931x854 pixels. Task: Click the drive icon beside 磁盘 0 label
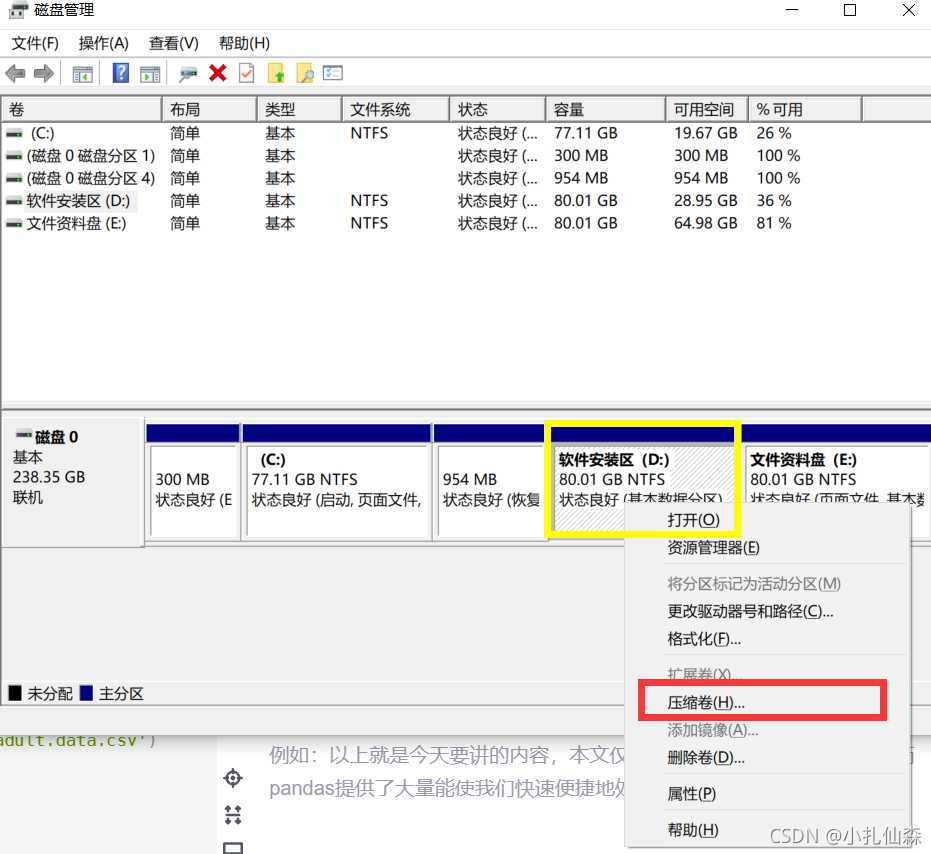point(24,435)
